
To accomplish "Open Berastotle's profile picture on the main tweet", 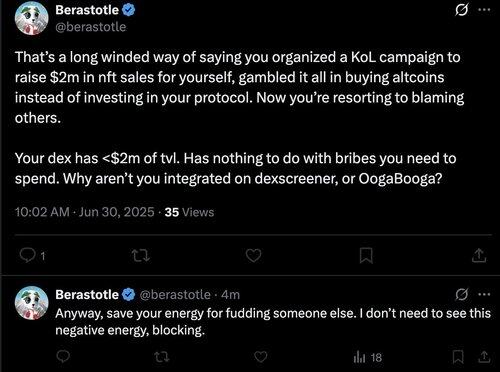I will tap(31, 19).
